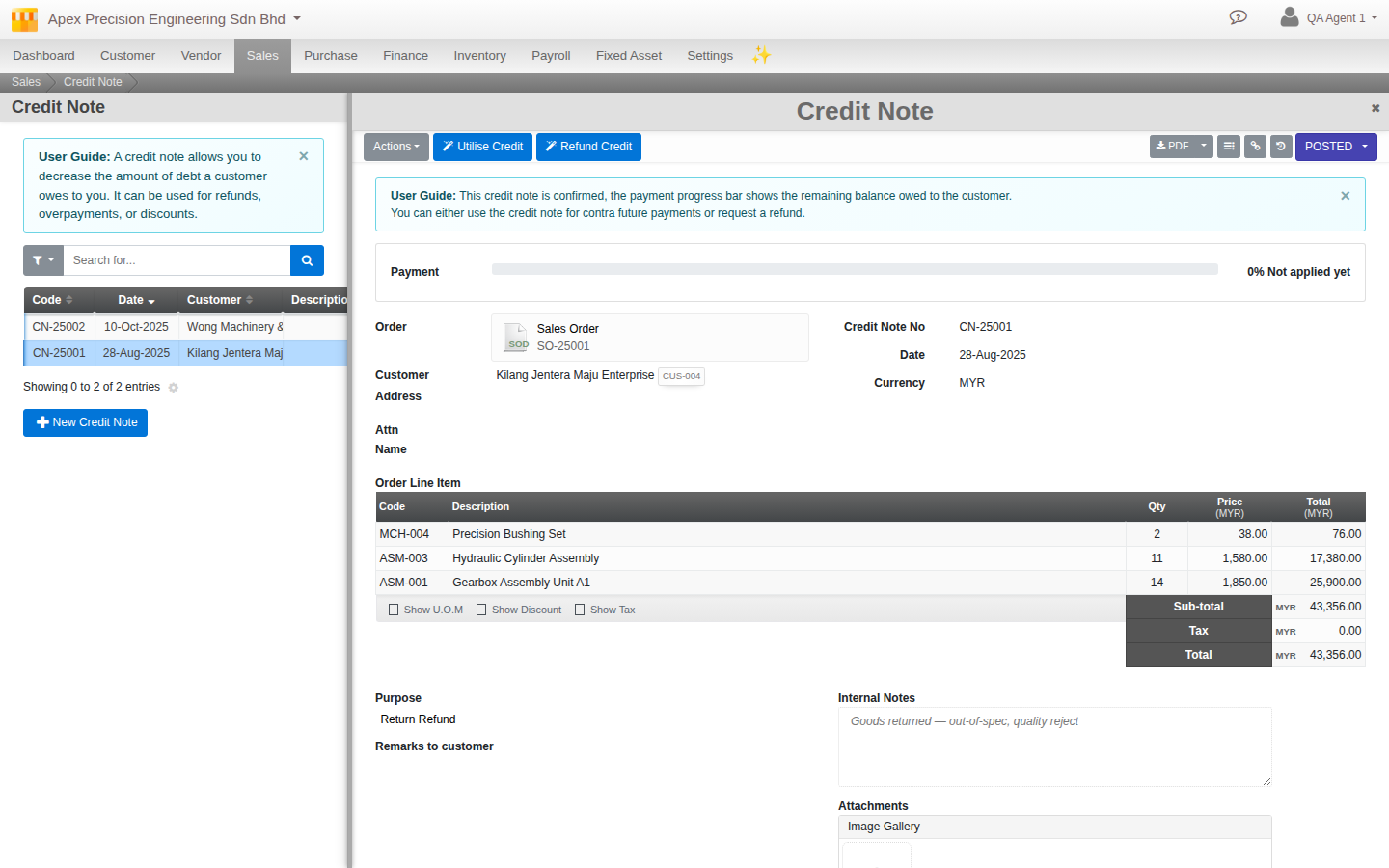1389x868 pixels.
Task: Click the table settings gear icon
Action: [174, 388]
